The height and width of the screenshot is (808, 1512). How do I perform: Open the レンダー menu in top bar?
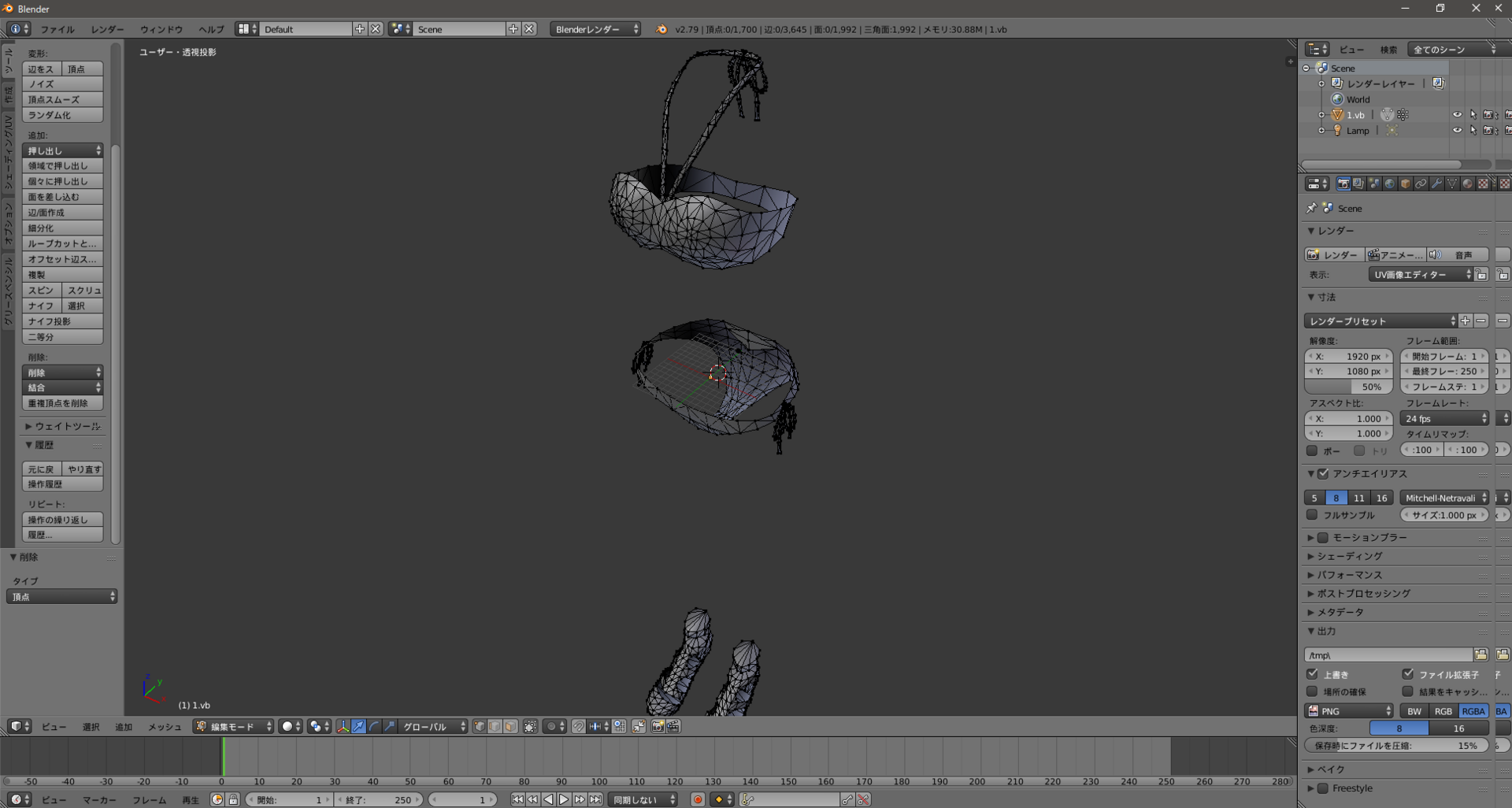pyautogui.click(x=107, y=29)
